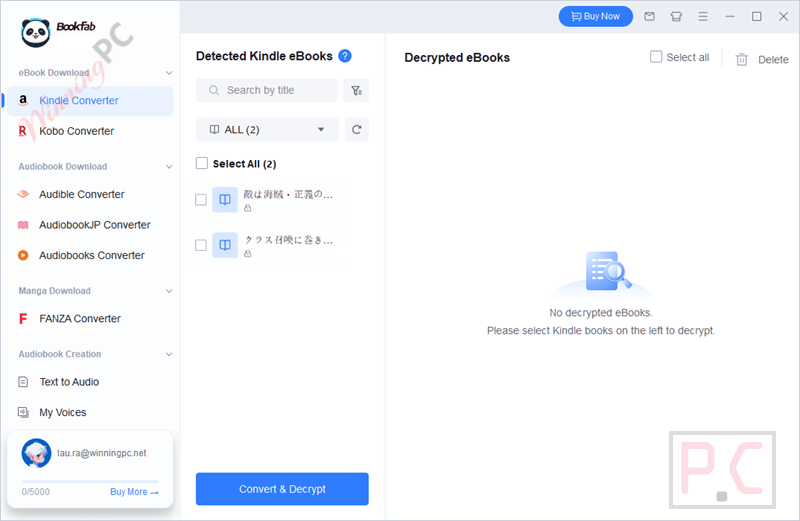Click the AudiobookJP book icon
The height and width of the screenshot is (521, 800).
(x=23, y=225)
